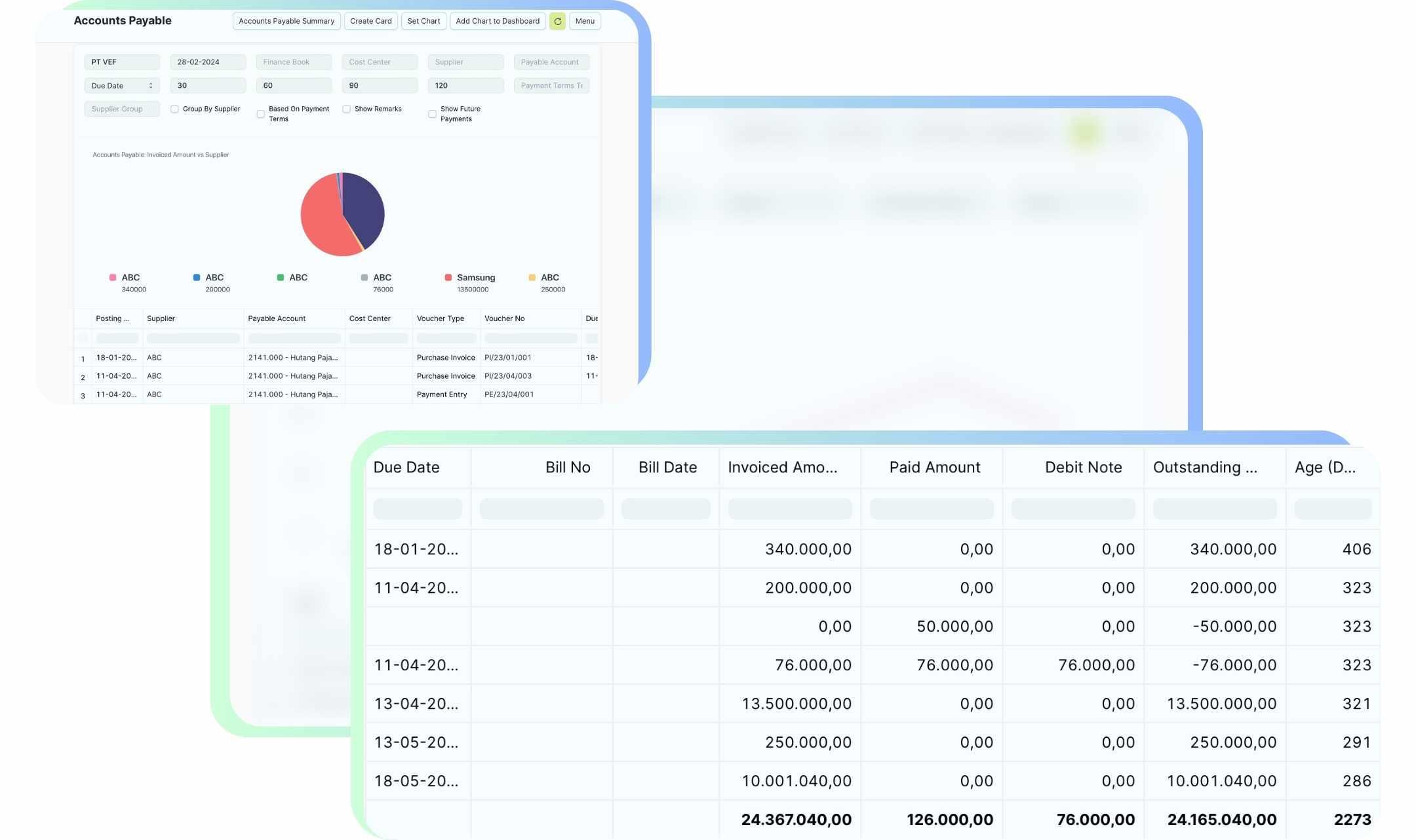Click the blue ABC legend marker
The image size is (1416, 840).
tap(196, 277)
